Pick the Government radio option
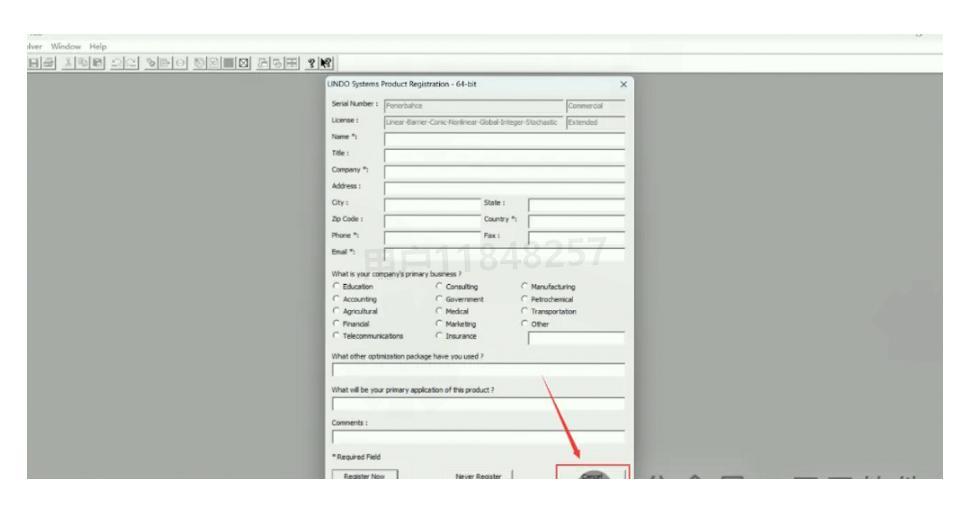Viewport: 970px width, 513px height. coord(439,298)
